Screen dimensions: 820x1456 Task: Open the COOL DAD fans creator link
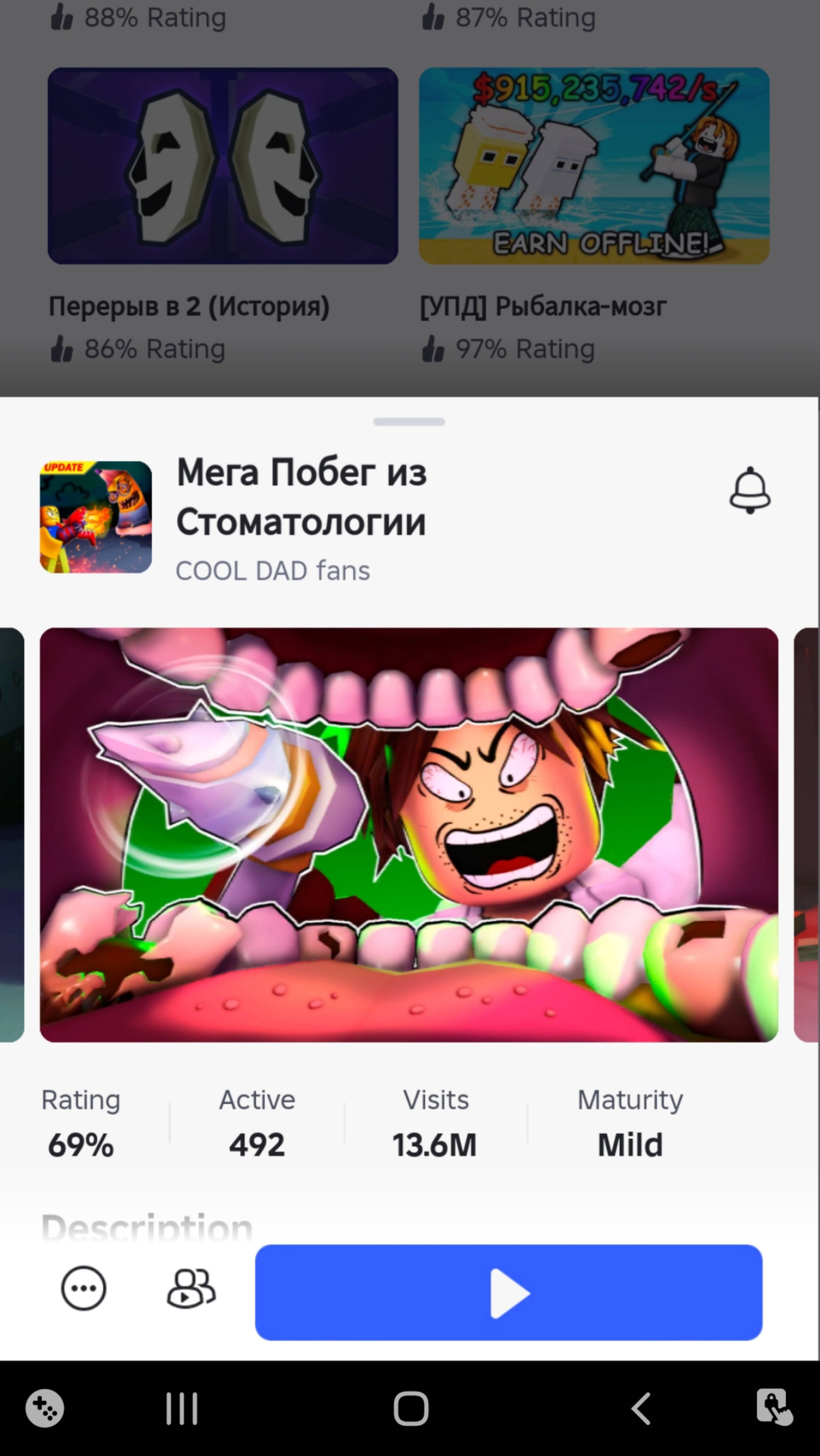[272, 570]
